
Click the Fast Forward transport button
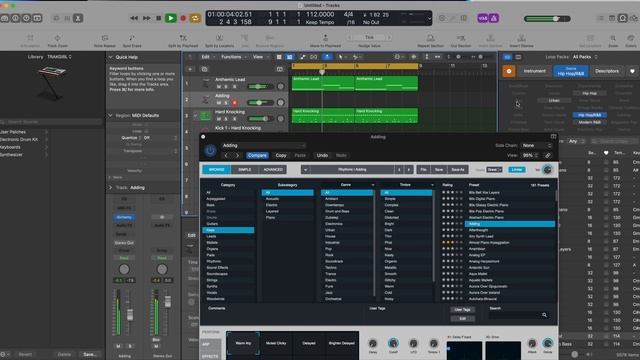[147, 18]
